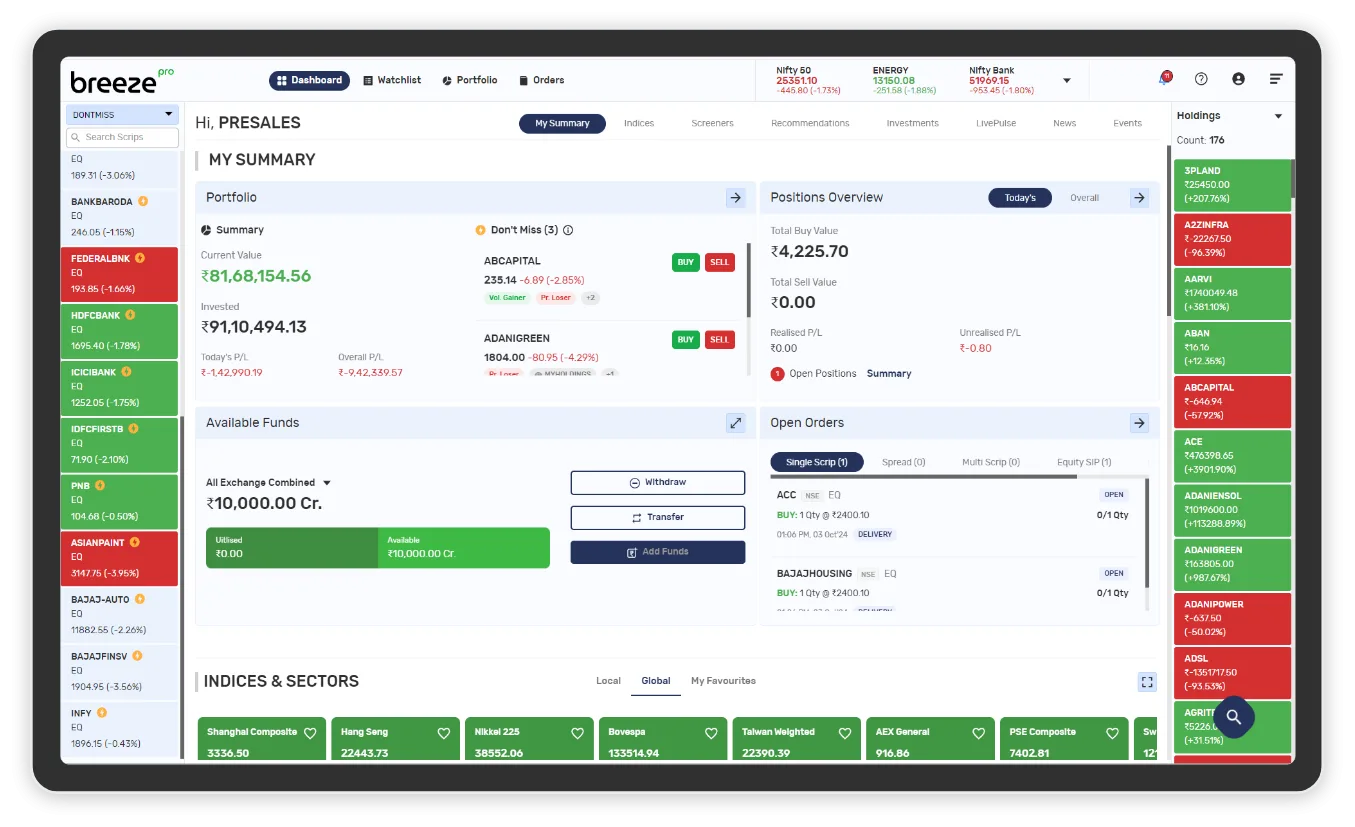Select the Indices sub-tab

point(639,123)
